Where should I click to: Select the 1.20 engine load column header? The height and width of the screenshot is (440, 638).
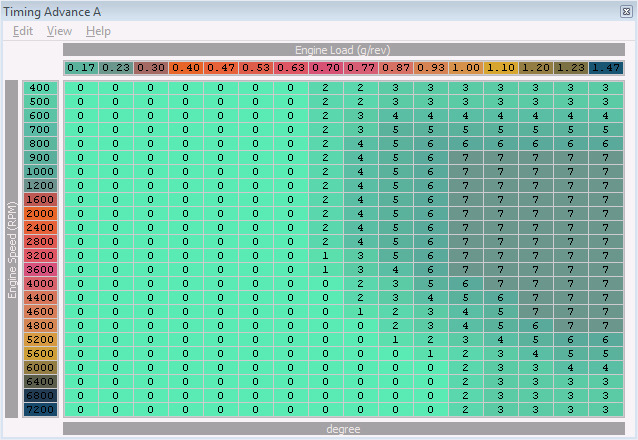pyautogui.click(x=535, y=68)
